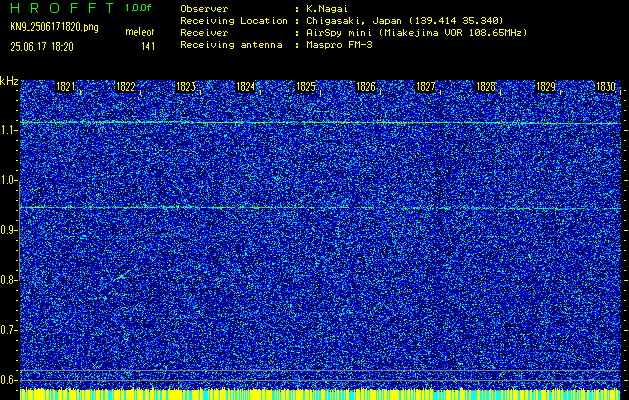Select the count value 141
Screen dimensions: 629x400
pyautogui.click(x=148, y=47)
